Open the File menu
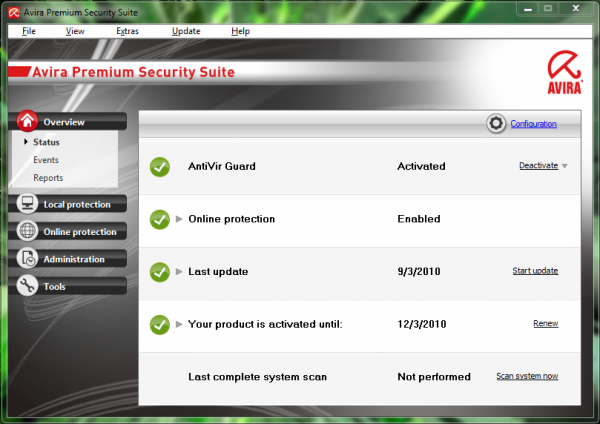 pos(29,31)
